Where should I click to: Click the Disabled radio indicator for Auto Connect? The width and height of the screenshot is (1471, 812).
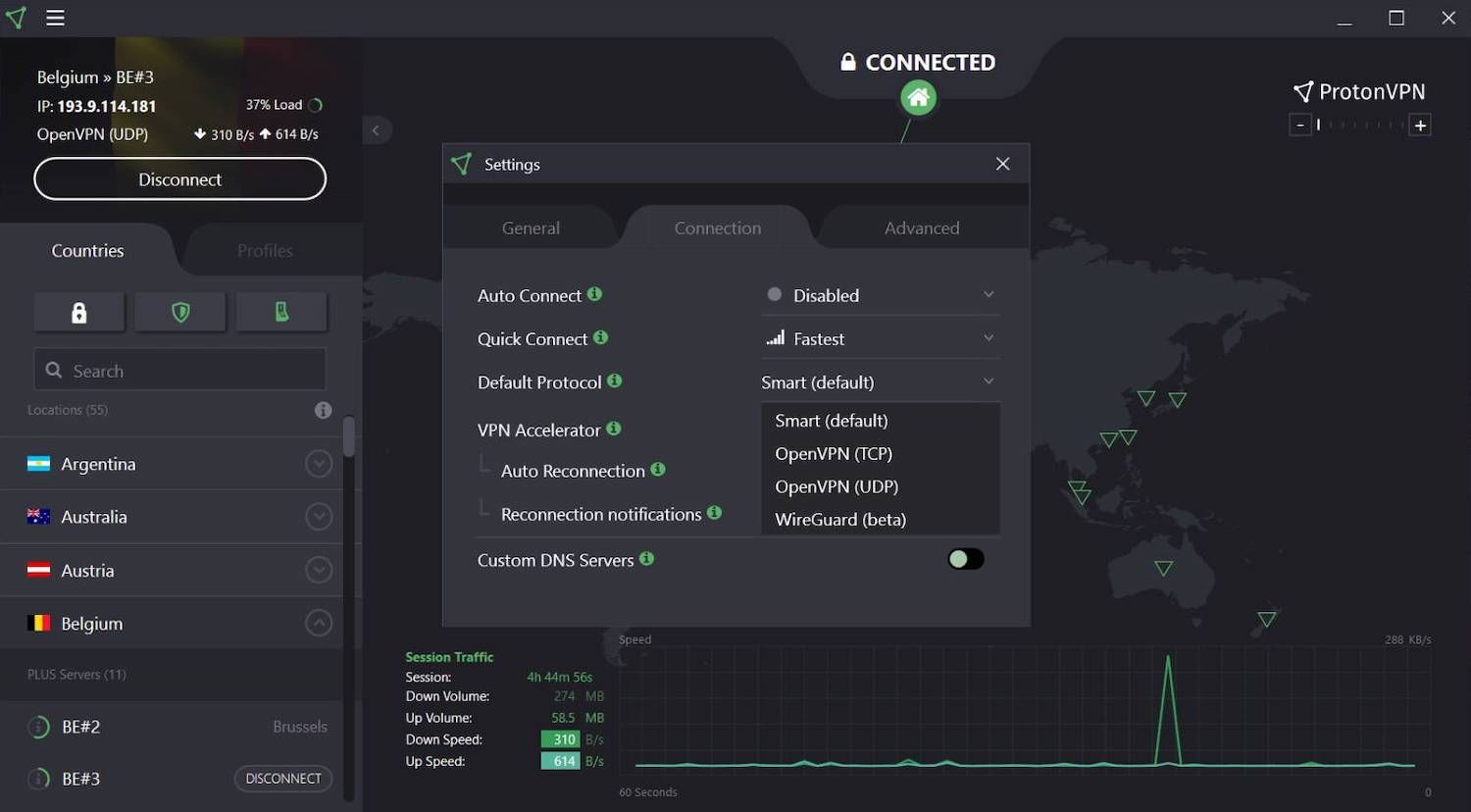pyautogui.click(x=774, y=293)
